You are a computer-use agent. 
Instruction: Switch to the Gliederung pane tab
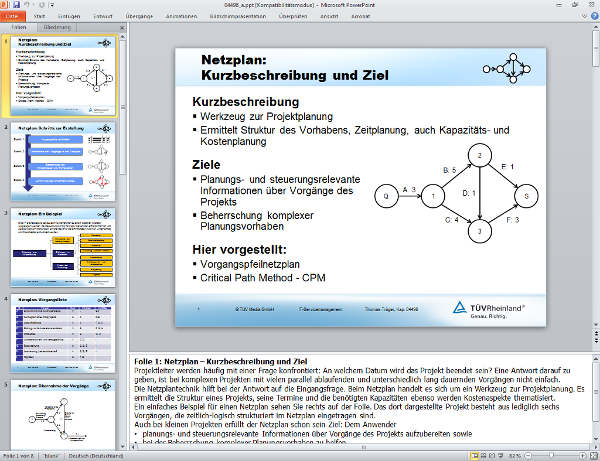tap(58, 29)
